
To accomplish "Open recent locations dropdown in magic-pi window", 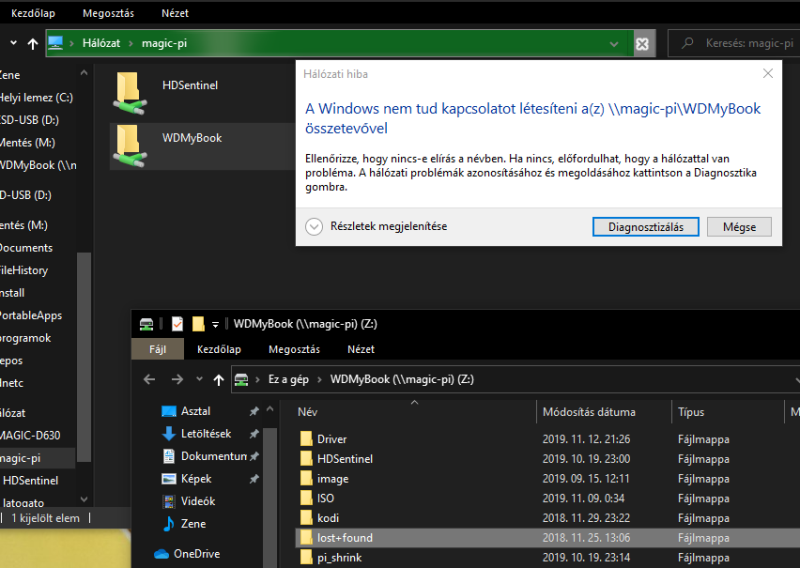I will pyautogui.click(x=14, y=43).
